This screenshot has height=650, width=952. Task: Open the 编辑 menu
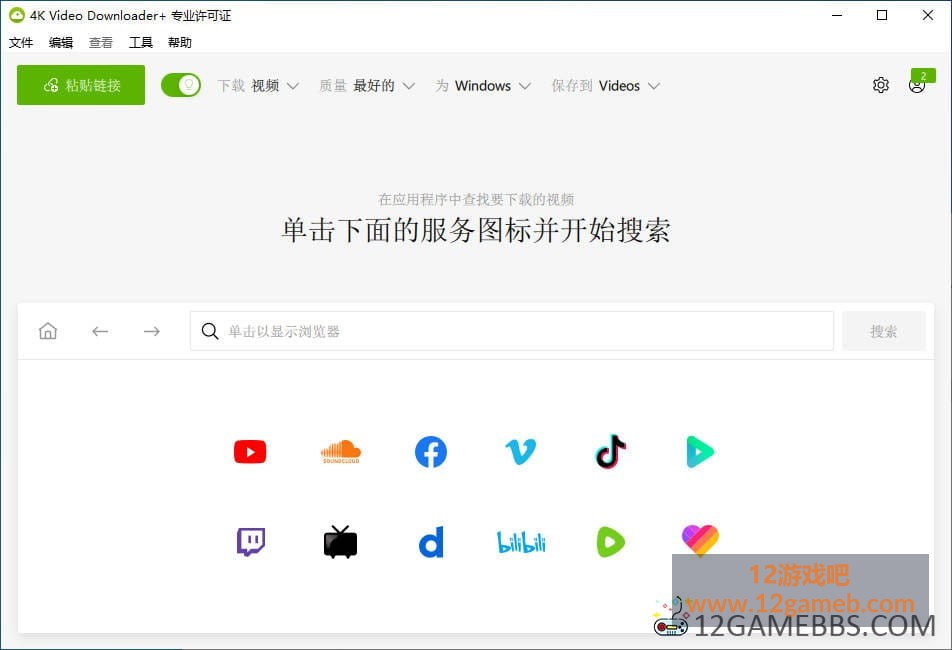tap(61, 42)
